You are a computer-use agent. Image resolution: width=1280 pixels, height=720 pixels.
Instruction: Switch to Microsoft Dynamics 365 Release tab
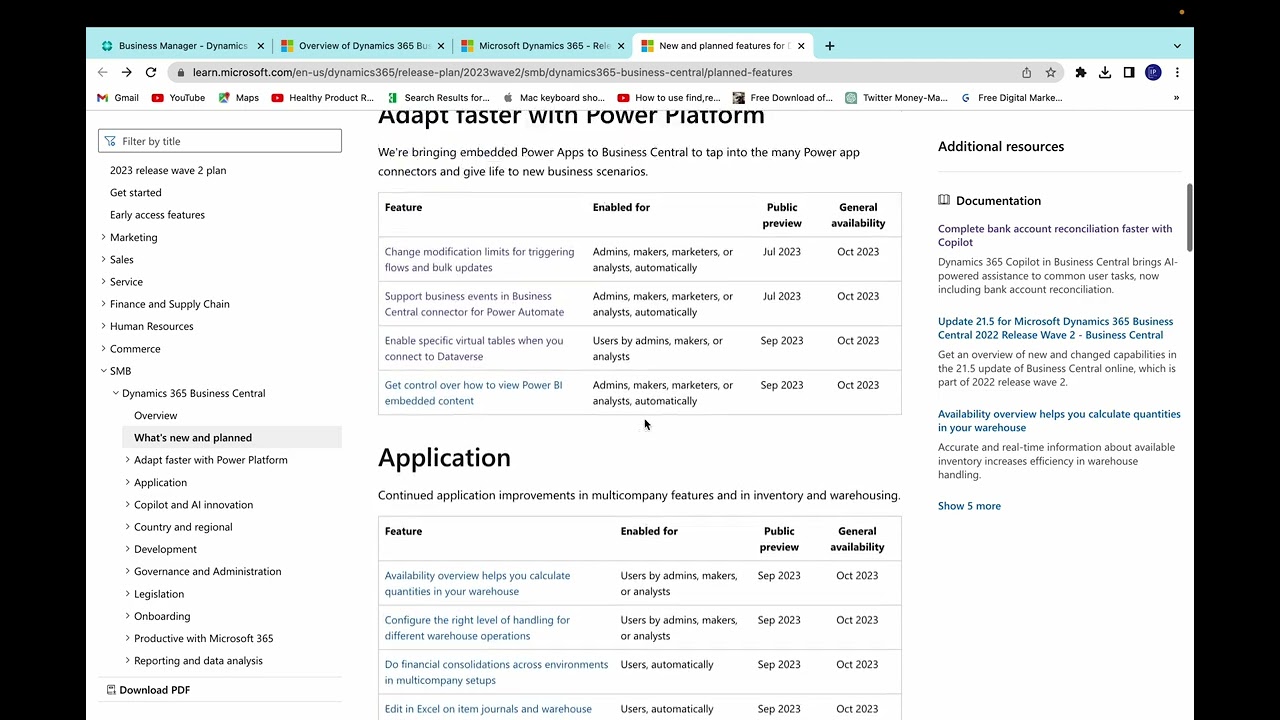(543, 46)
